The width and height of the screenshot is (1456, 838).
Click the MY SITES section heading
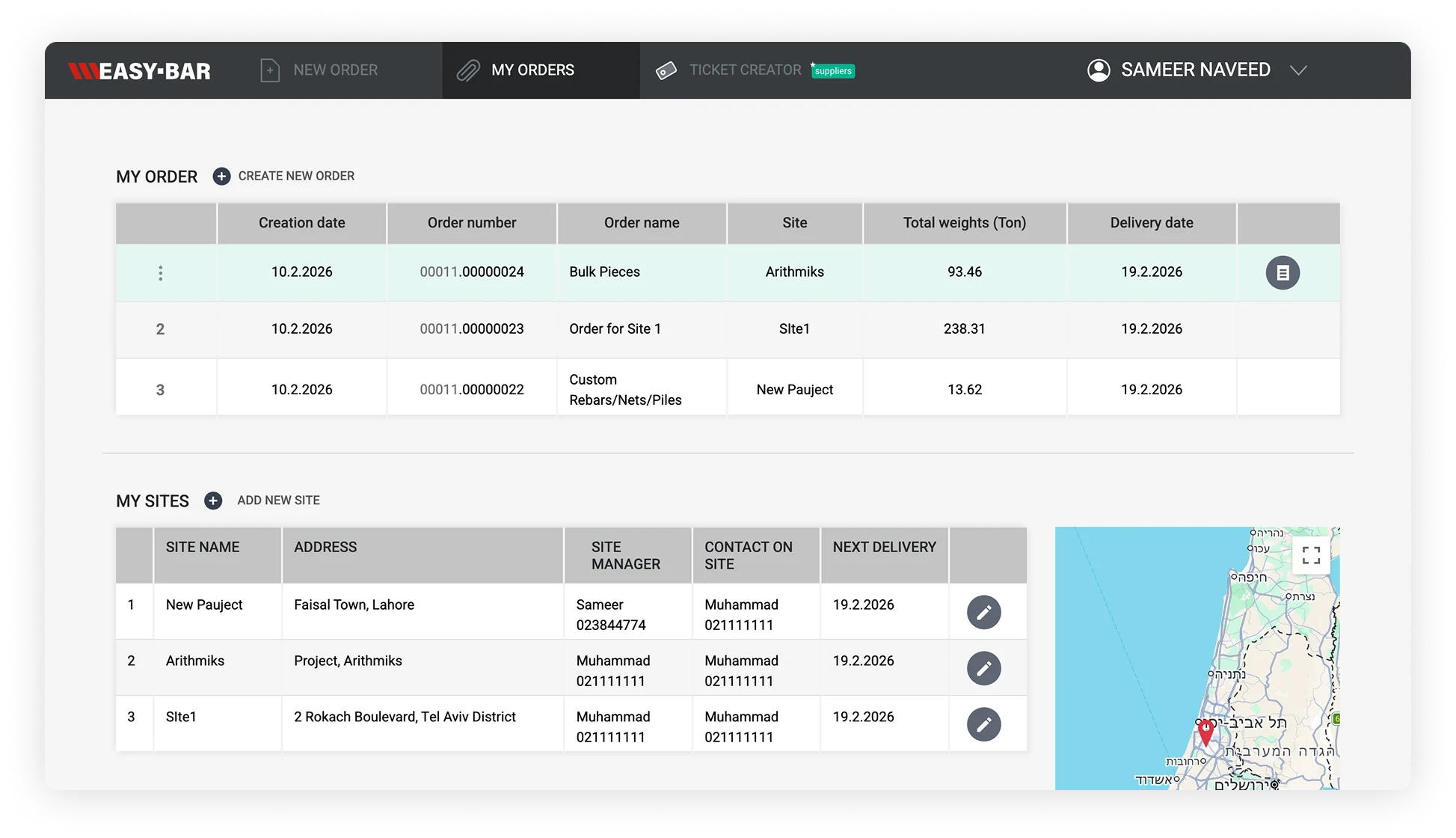pos(153,501)
